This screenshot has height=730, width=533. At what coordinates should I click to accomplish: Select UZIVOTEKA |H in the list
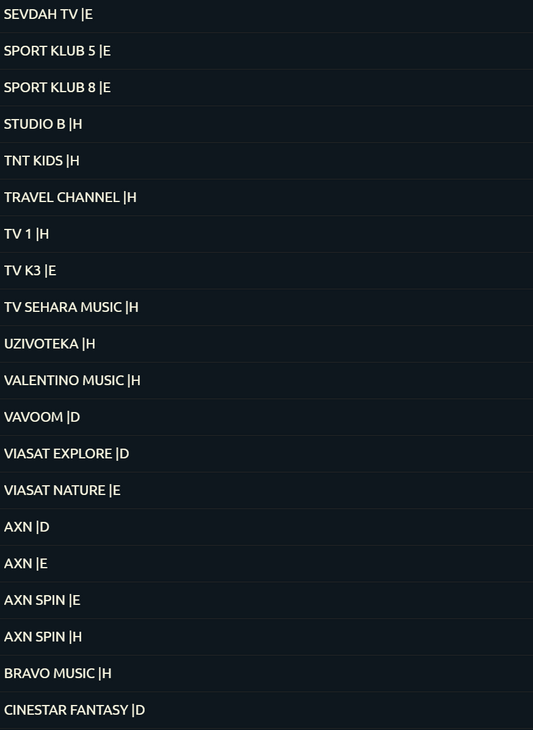266,344
